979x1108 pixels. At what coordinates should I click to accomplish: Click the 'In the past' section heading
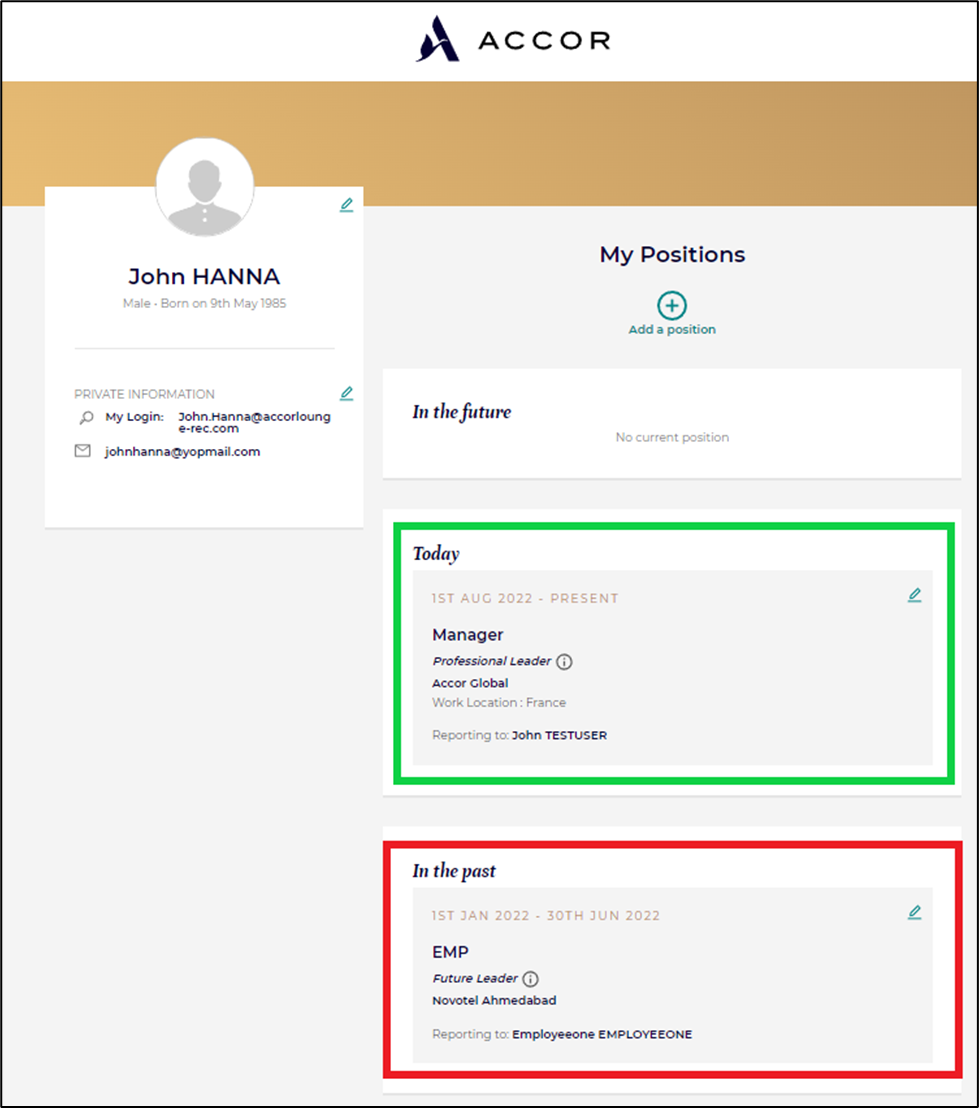(x=454, y=871)
